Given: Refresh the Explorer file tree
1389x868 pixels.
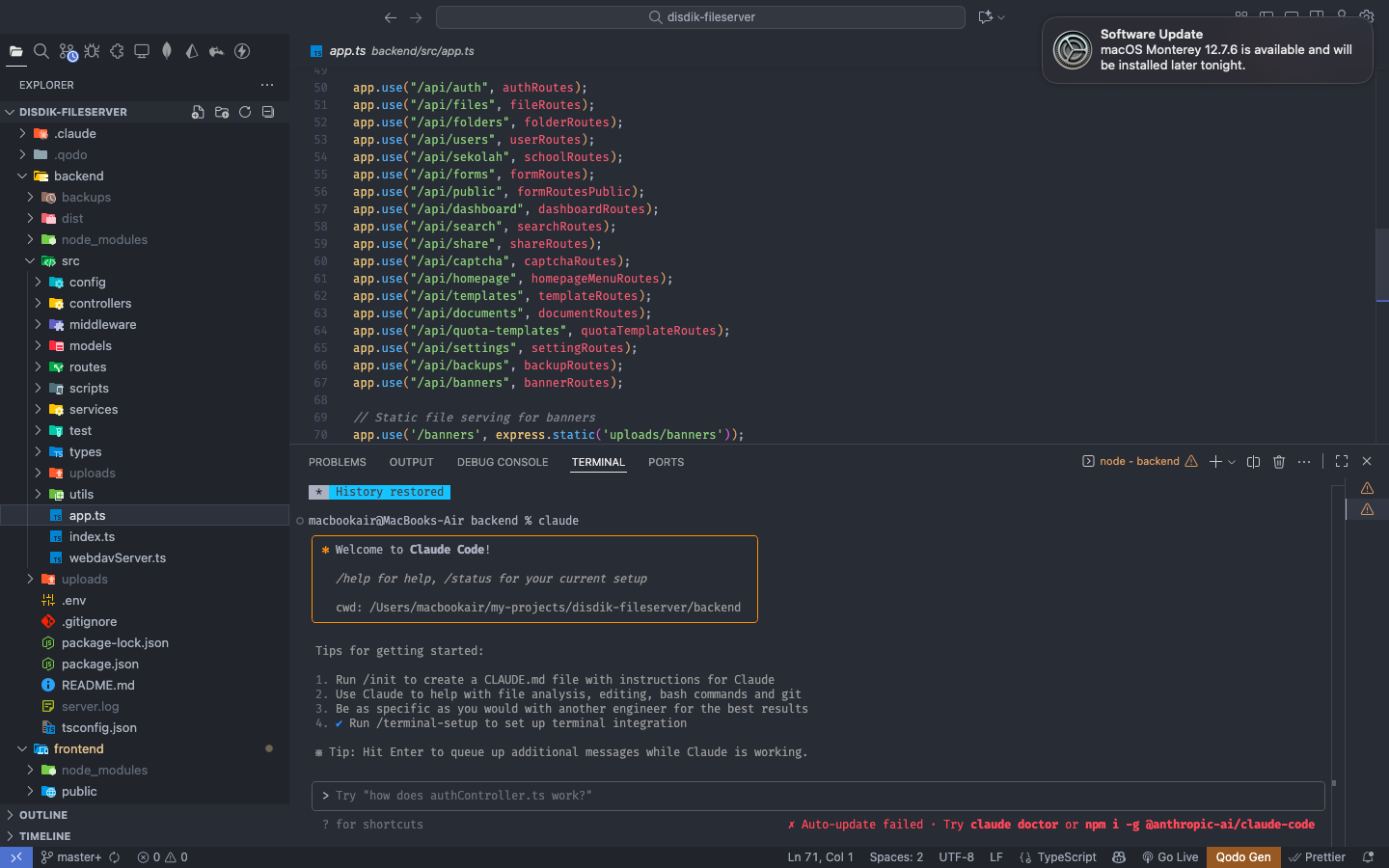Looking at the screenshot, I should (x=245, y=112).
